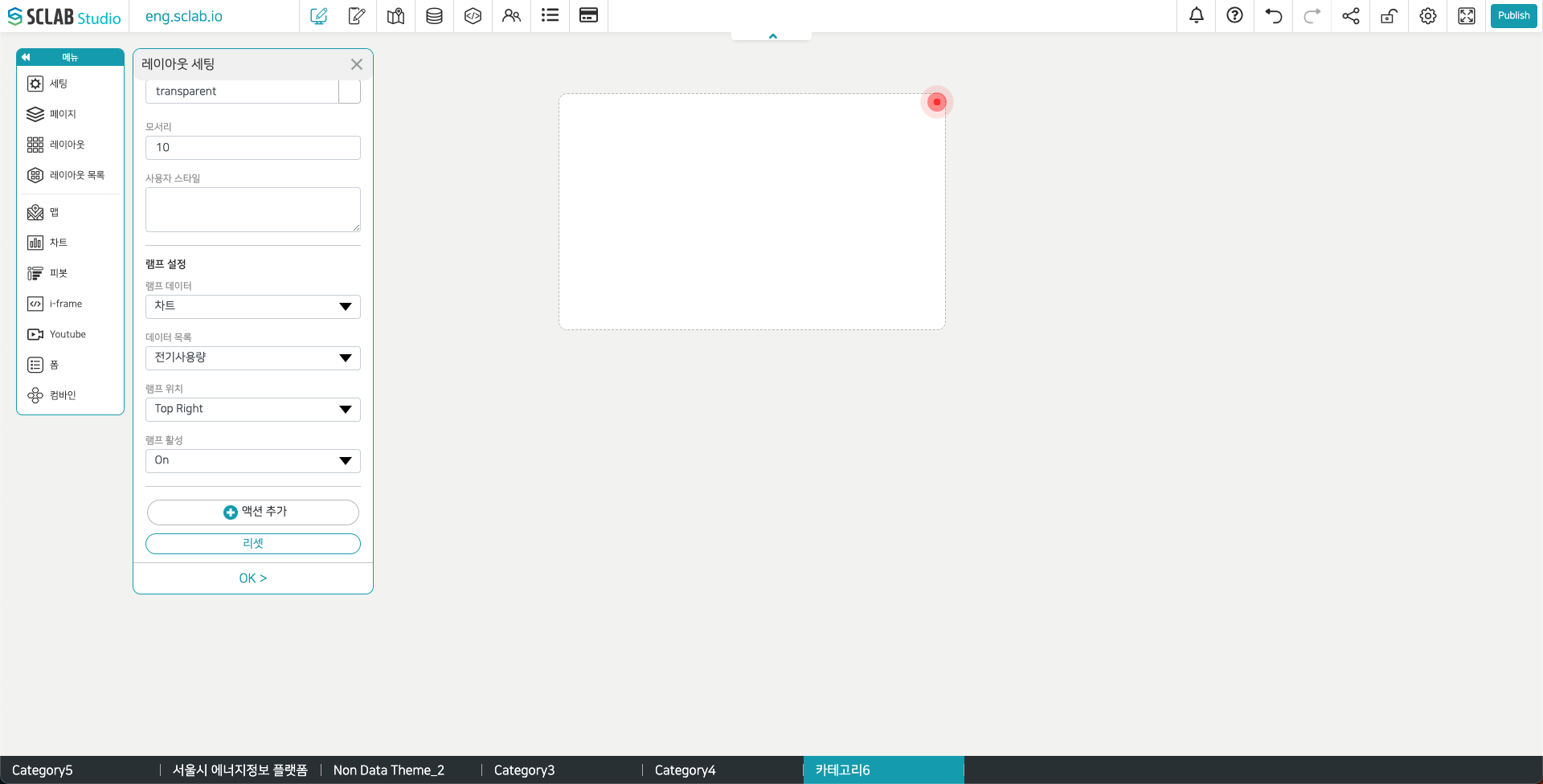Click the unlock padlock icon

tap(1390, 16)
